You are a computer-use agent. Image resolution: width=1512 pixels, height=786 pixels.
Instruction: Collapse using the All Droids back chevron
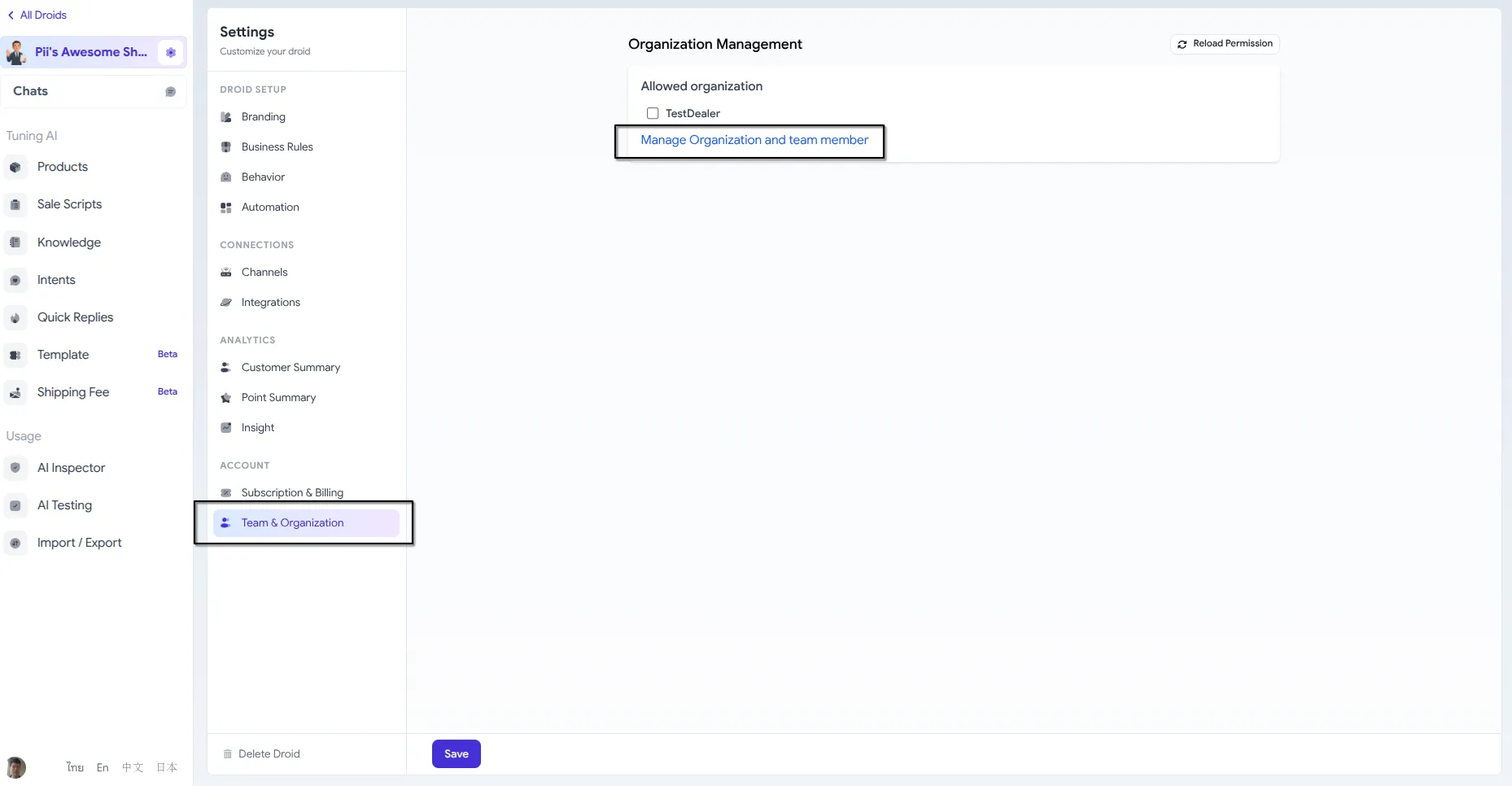[11, 15]
